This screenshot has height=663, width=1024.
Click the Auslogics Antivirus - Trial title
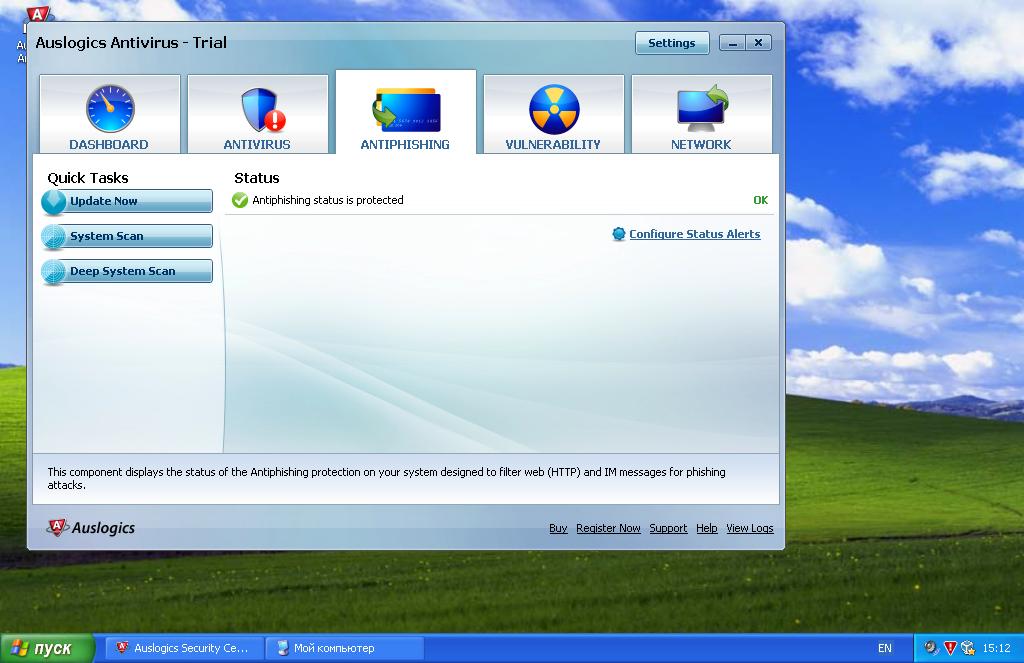tap(131, 42)
